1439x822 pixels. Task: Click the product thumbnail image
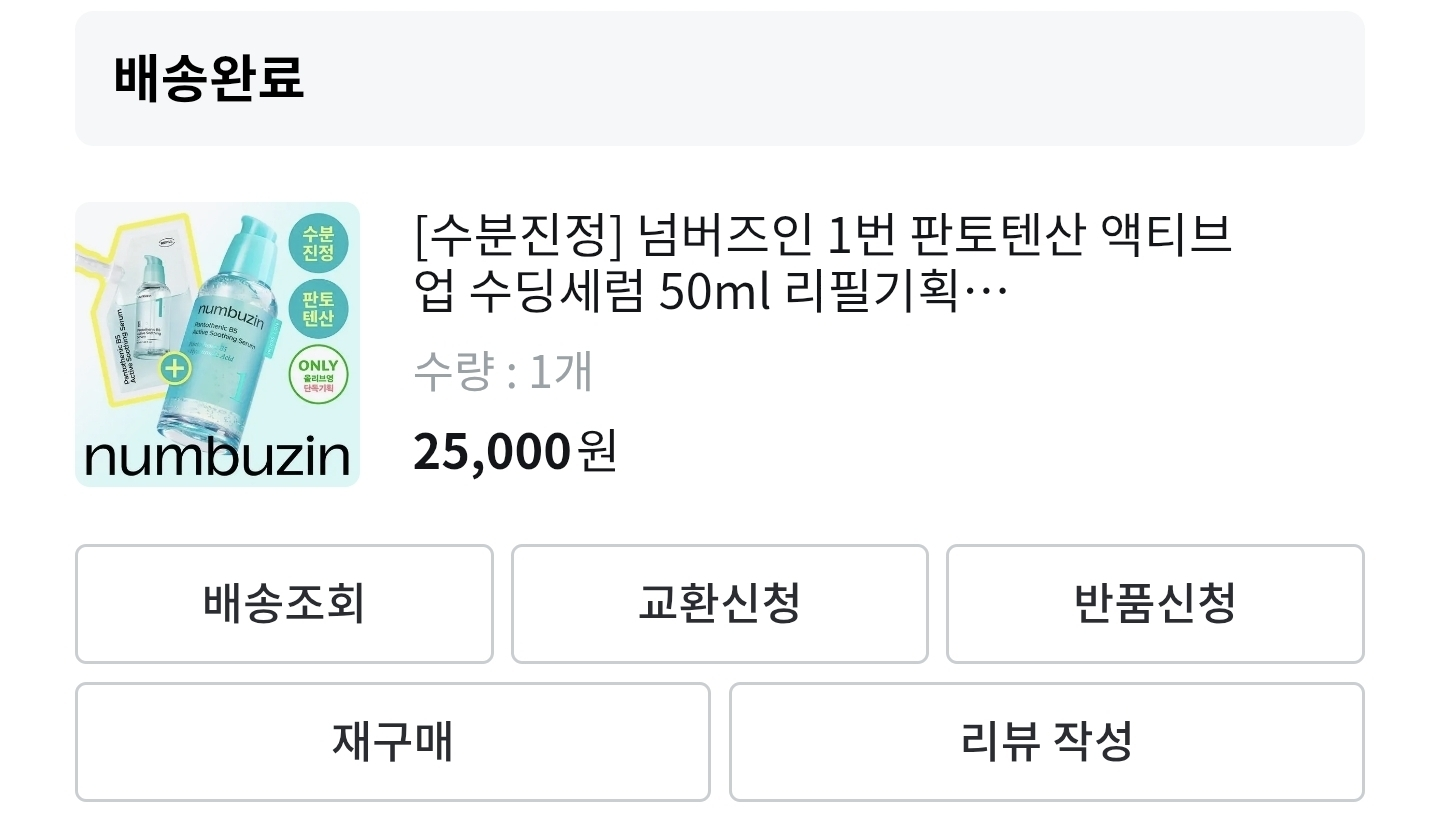(217, 344)
